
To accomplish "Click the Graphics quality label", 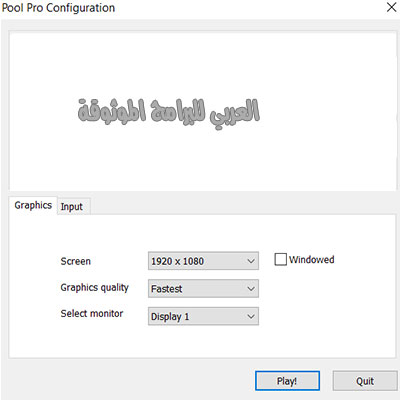I will (x=95, y=287).
